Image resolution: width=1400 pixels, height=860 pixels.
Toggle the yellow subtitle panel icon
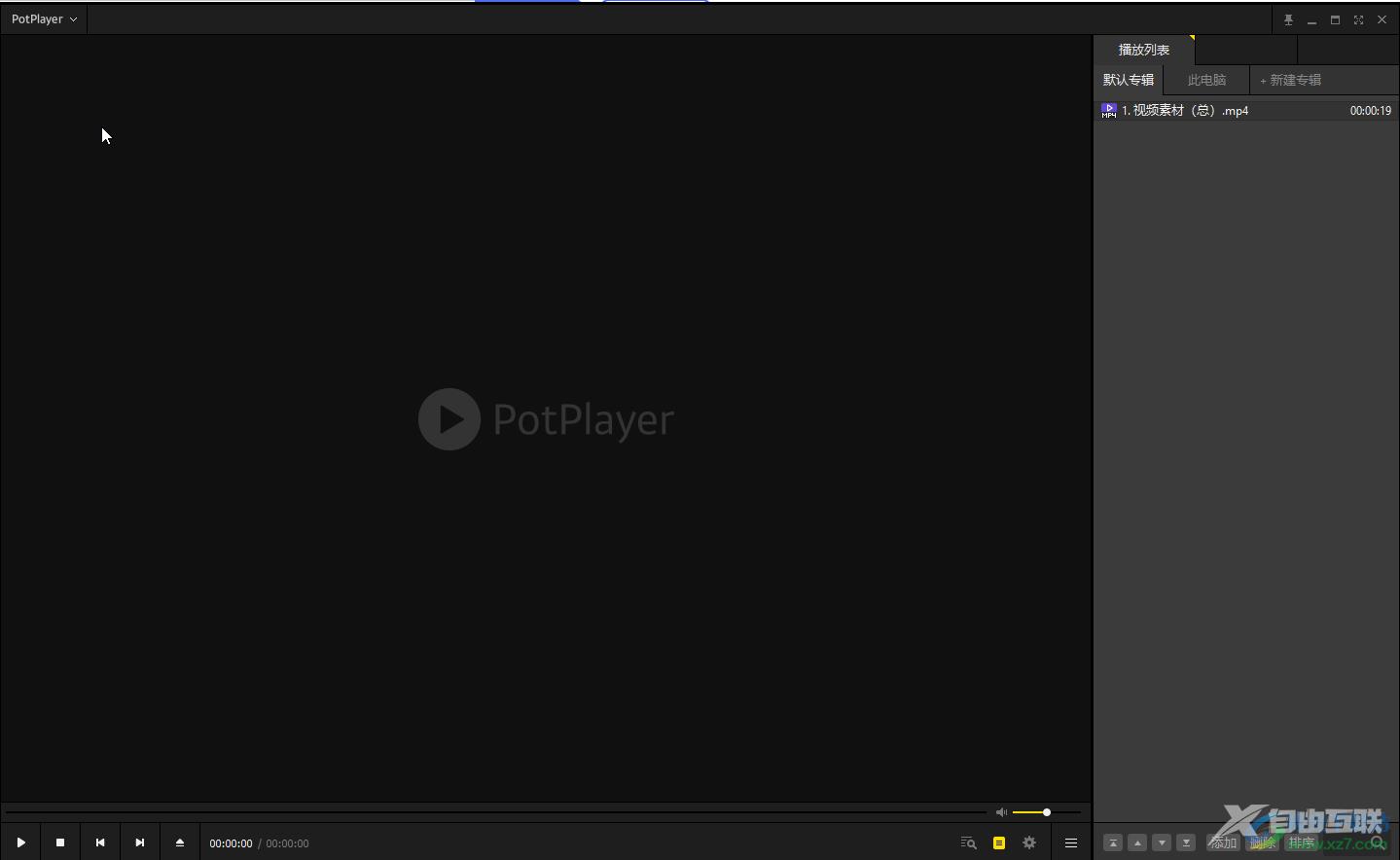click(x=999, y=842)
